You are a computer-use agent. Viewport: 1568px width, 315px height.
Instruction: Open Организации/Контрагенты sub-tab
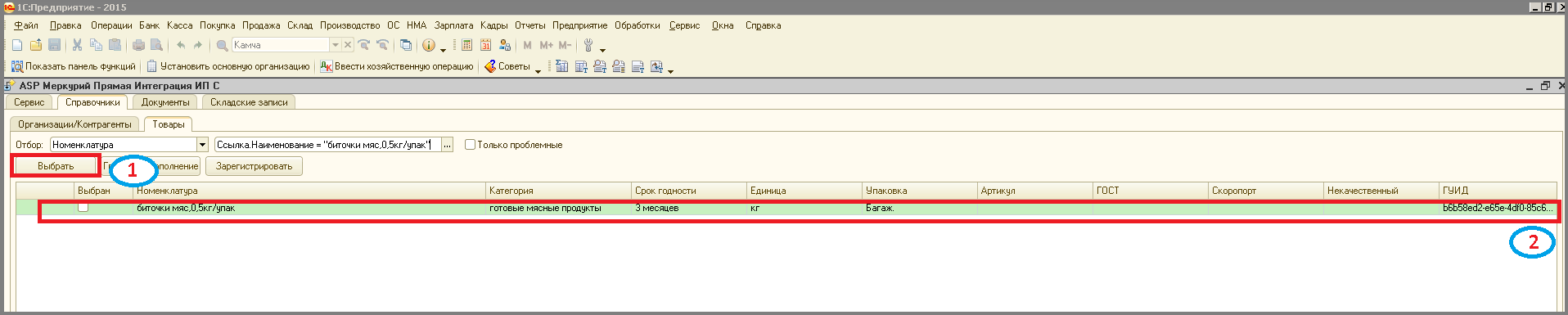point(74,124)
